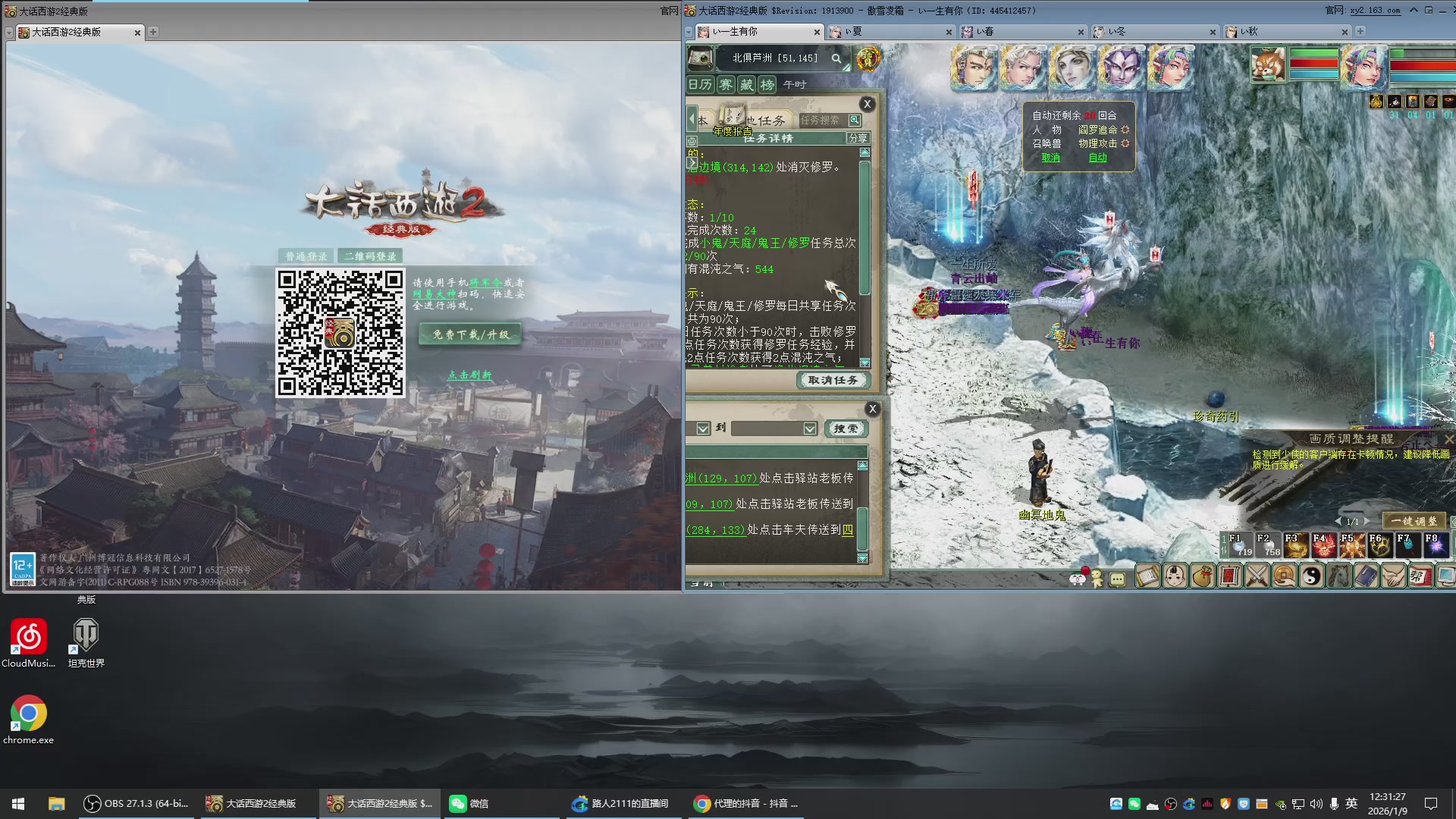This screenshot has height=819, width=1456.
Task: Click the golden 宝 treasure shop icon
Action: (x=868, y=58)
